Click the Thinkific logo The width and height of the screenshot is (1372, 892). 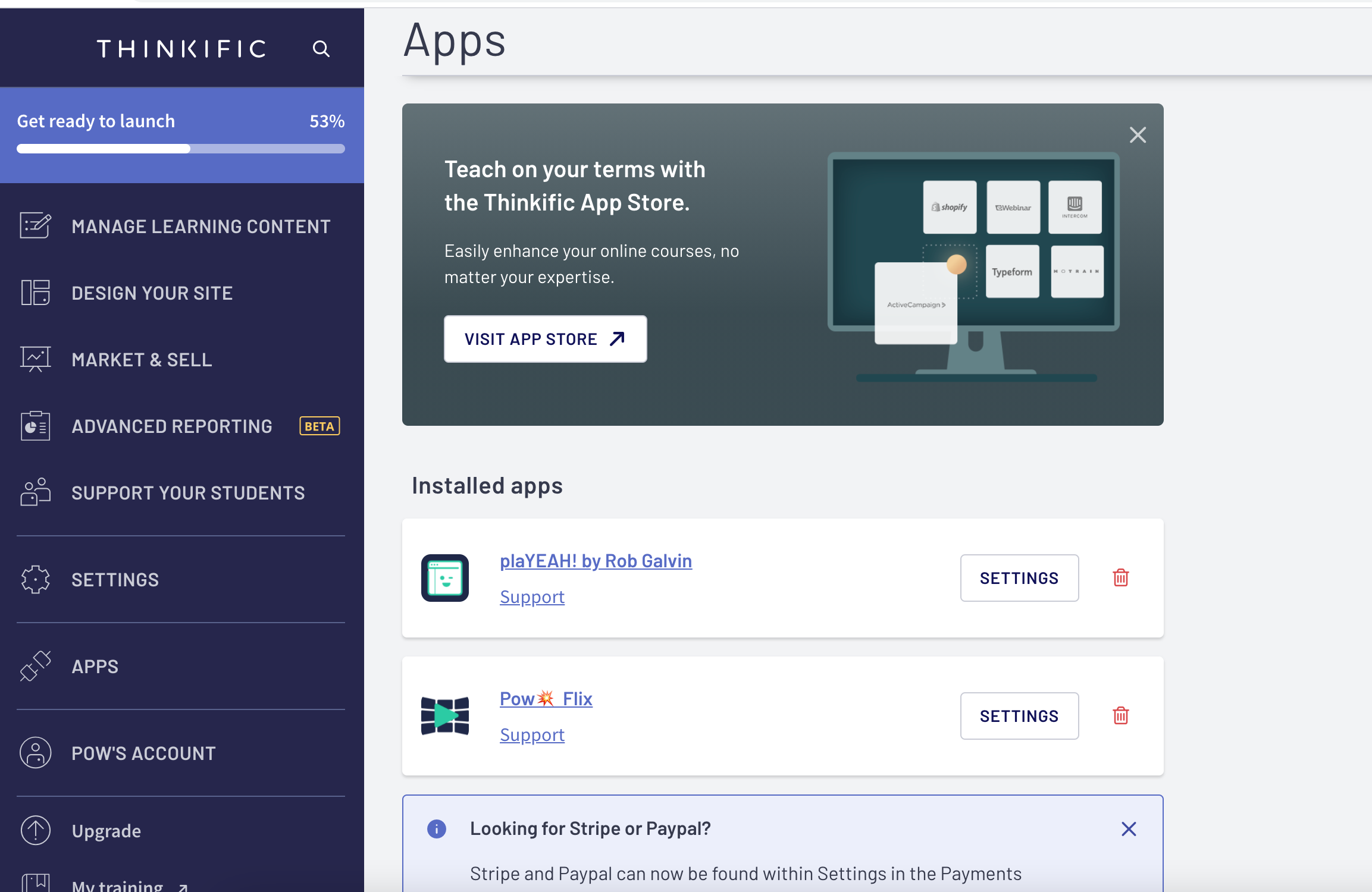click(x=181, y=48)
